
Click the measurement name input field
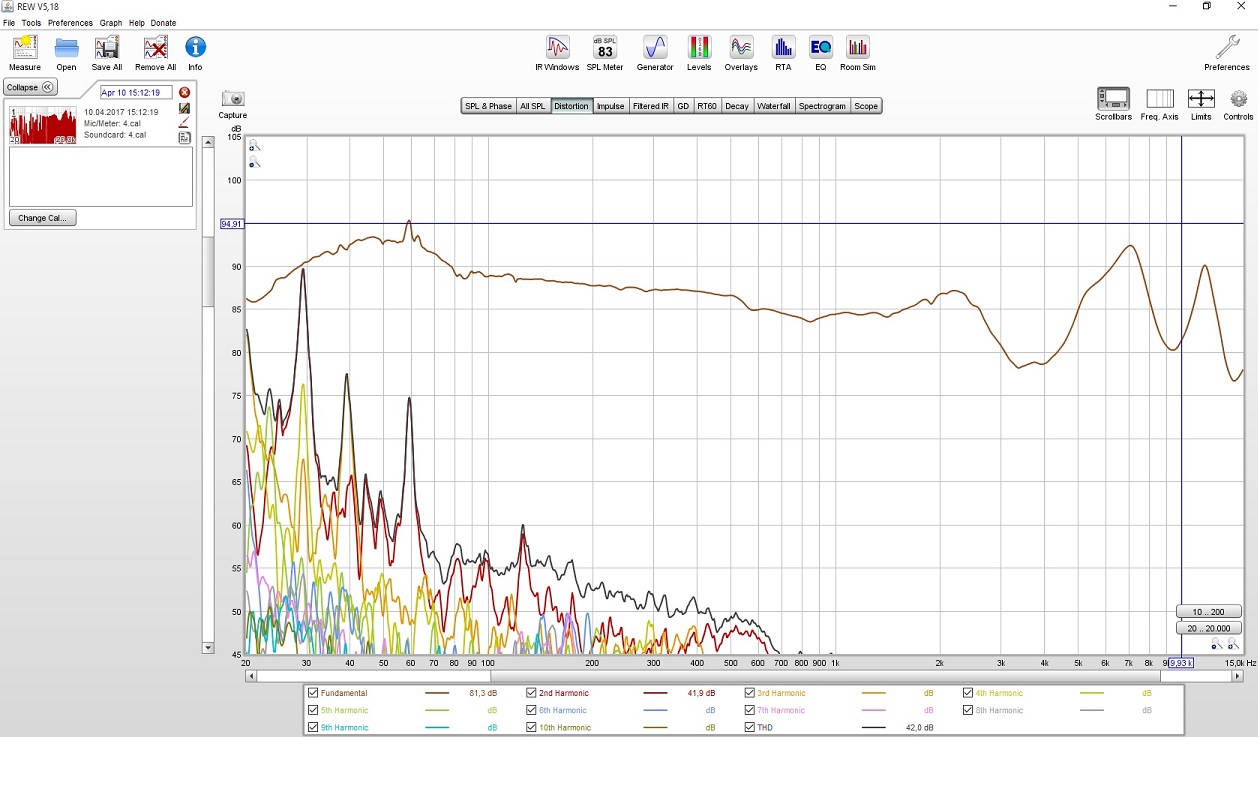(x=136, y=93)
